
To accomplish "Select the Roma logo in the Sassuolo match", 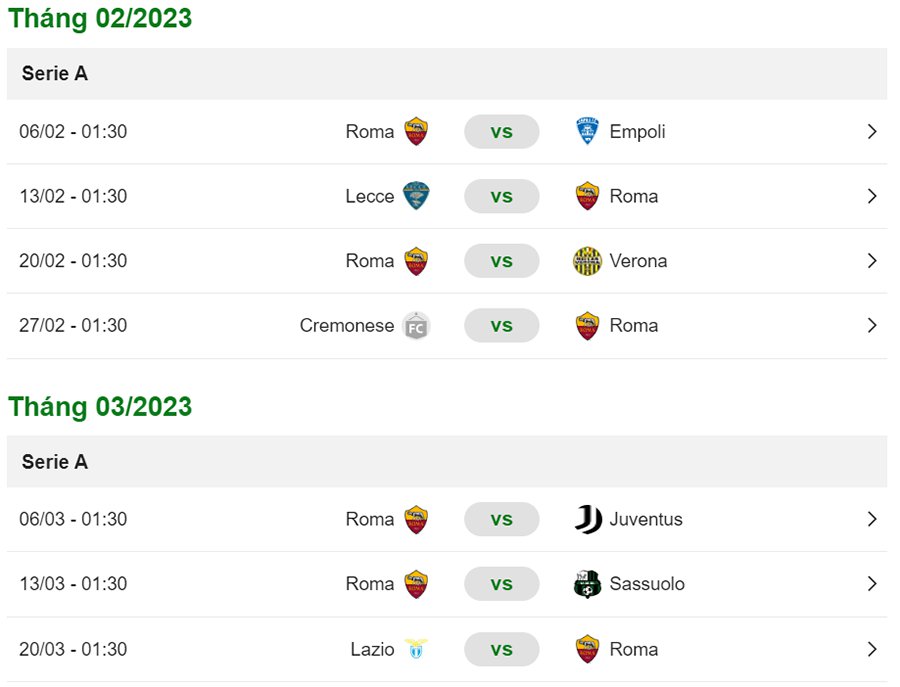I will click(x=417, y=584).
